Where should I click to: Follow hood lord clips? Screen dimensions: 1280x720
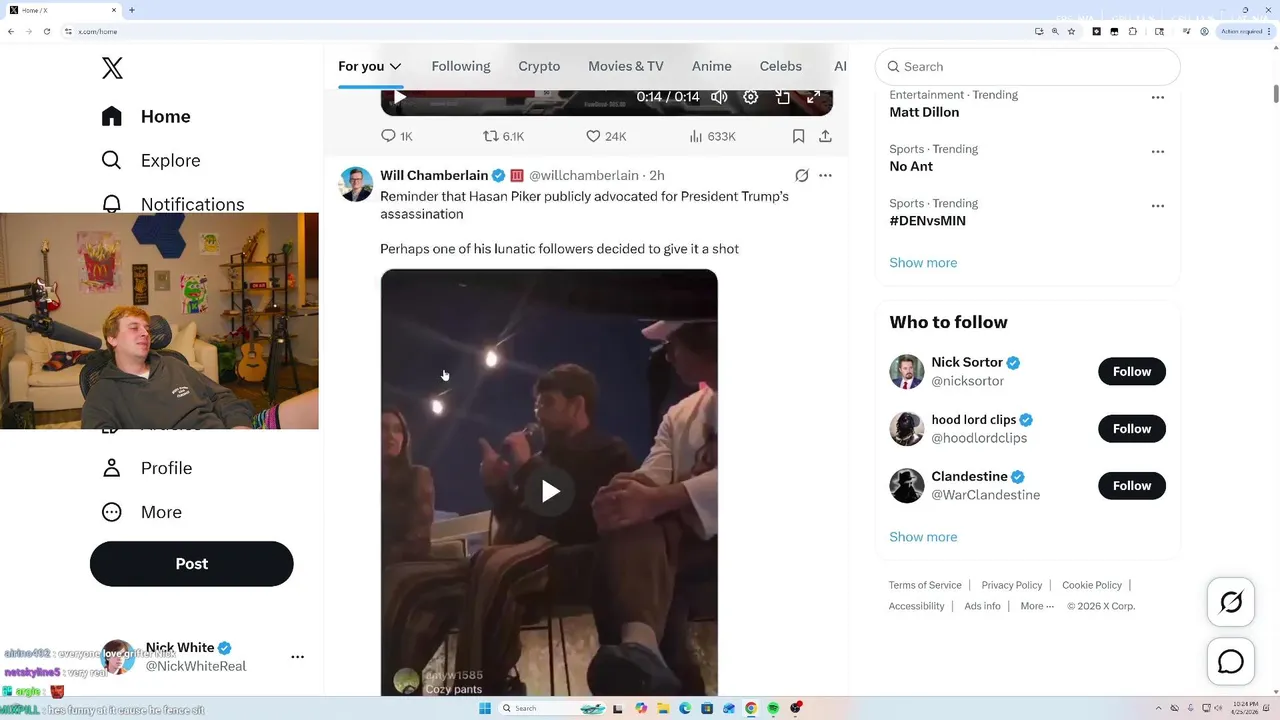(1132, 428)
